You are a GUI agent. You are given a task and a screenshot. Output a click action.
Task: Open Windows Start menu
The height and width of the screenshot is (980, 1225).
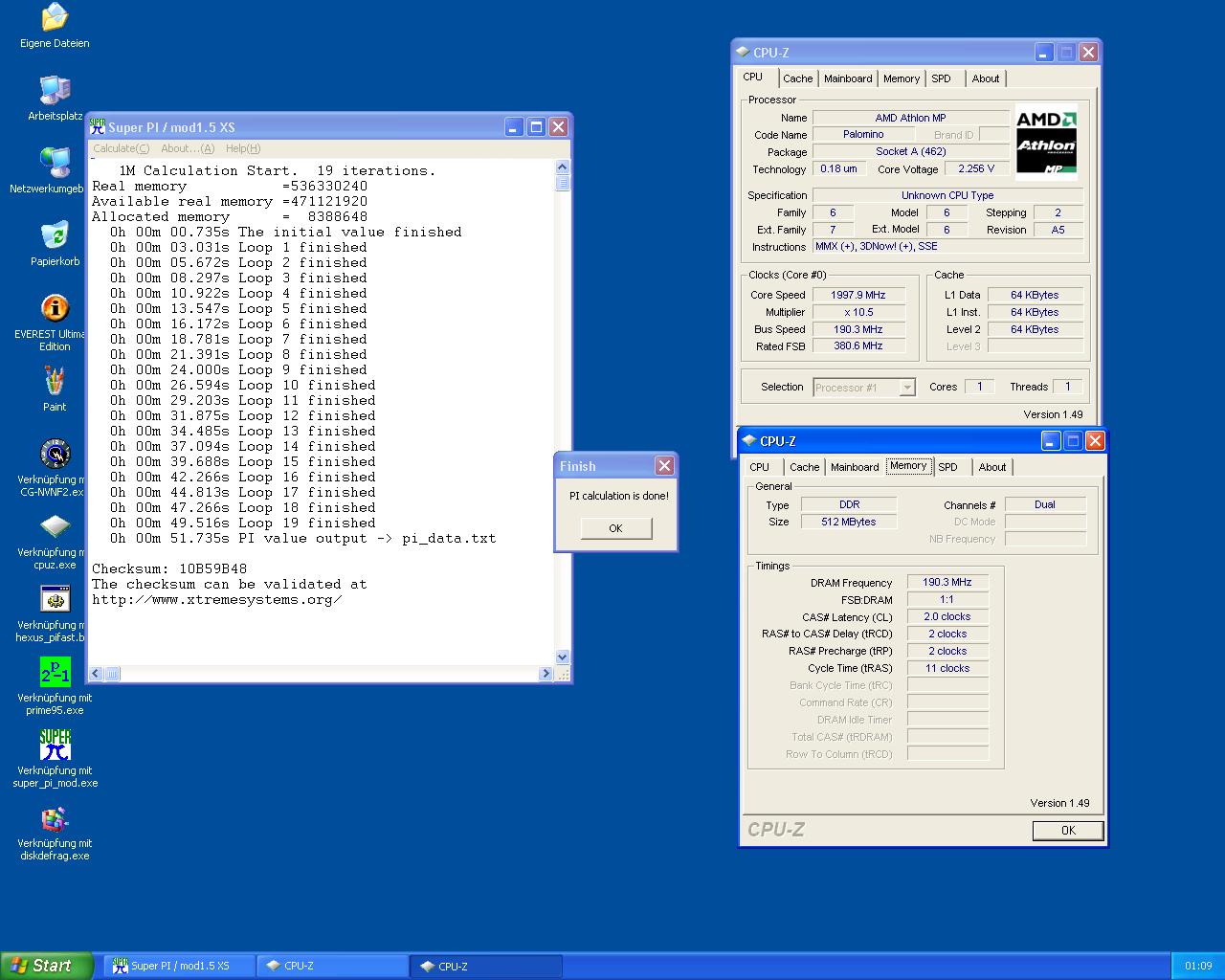coord(47,966)
